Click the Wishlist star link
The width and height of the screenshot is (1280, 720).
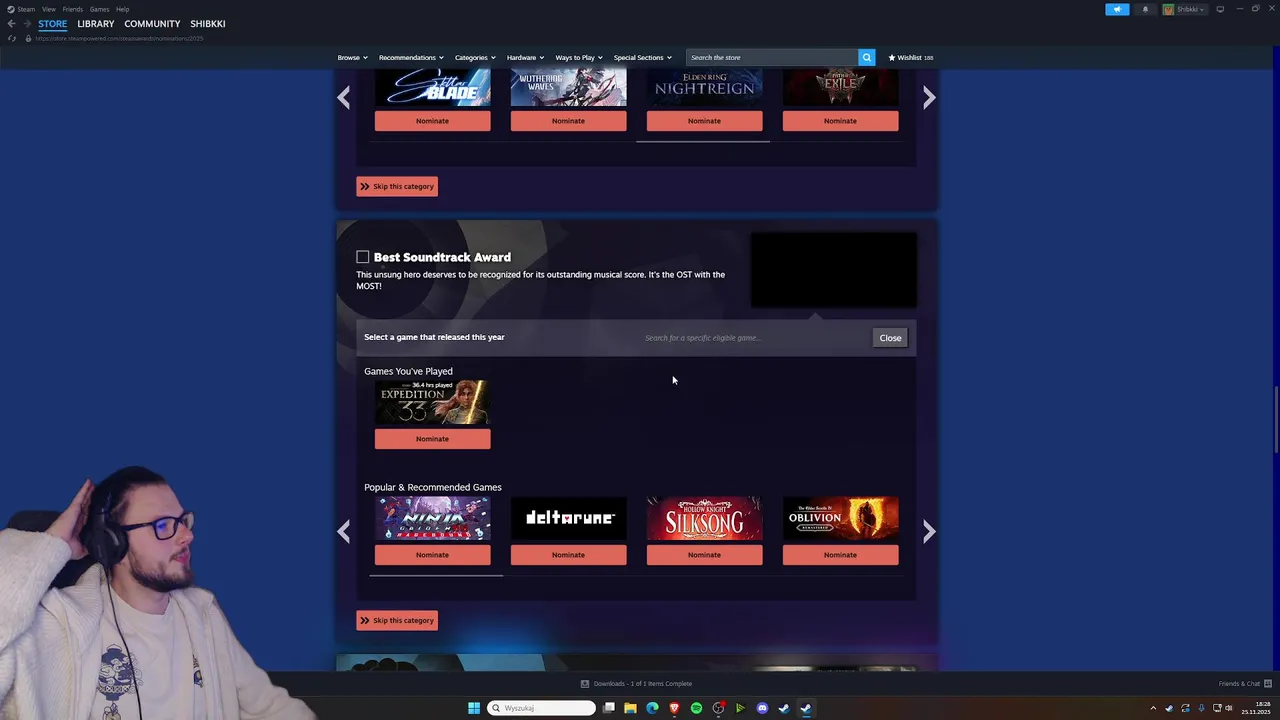910,57
